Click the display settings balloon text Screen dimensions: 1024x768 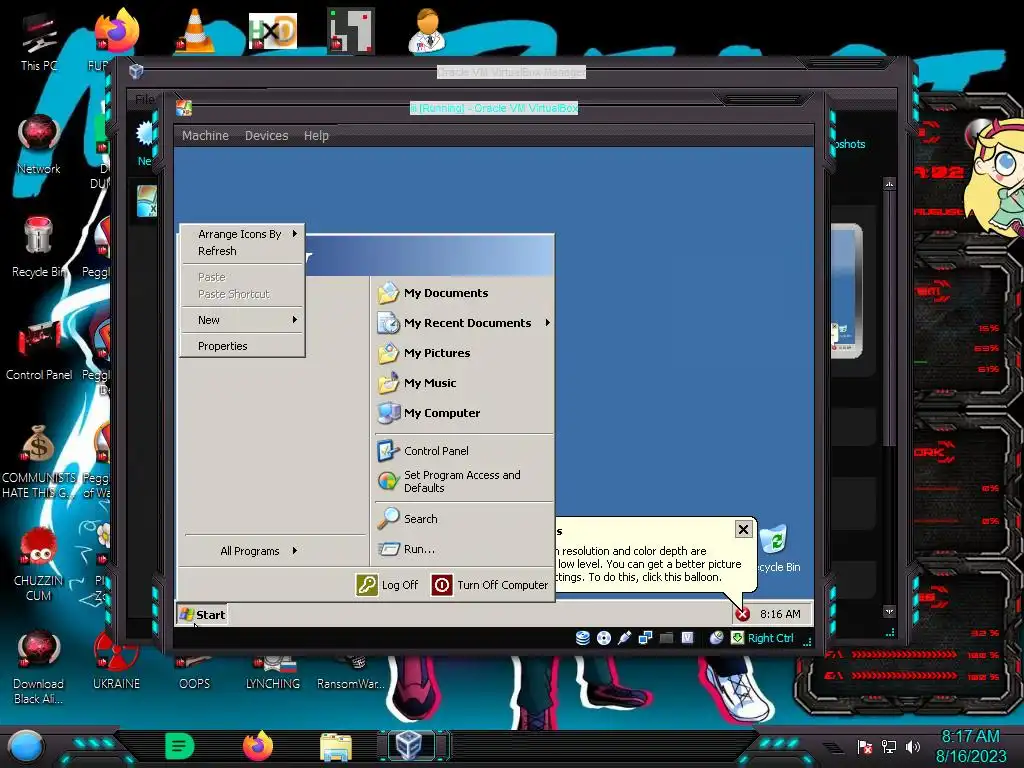[x=649, y=564]
